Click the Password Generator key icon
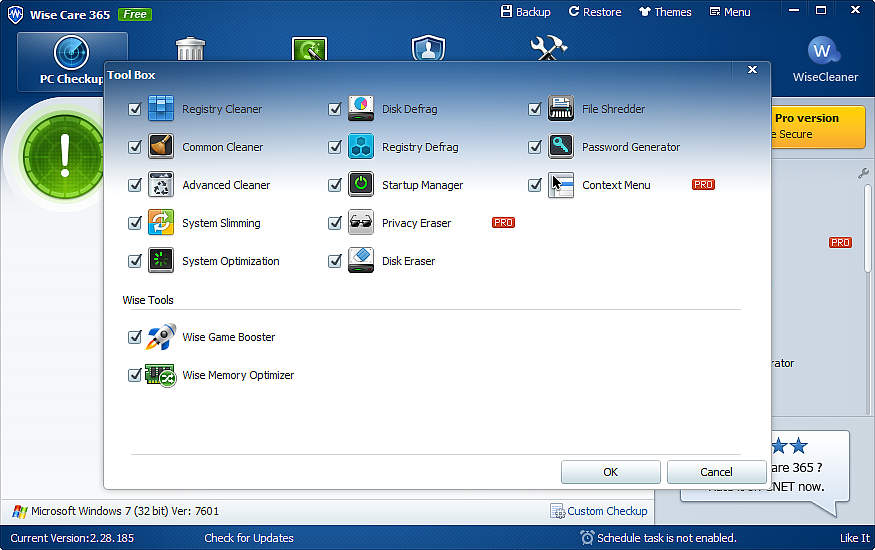This screenshot has height=550, width=875. (561, 147)
